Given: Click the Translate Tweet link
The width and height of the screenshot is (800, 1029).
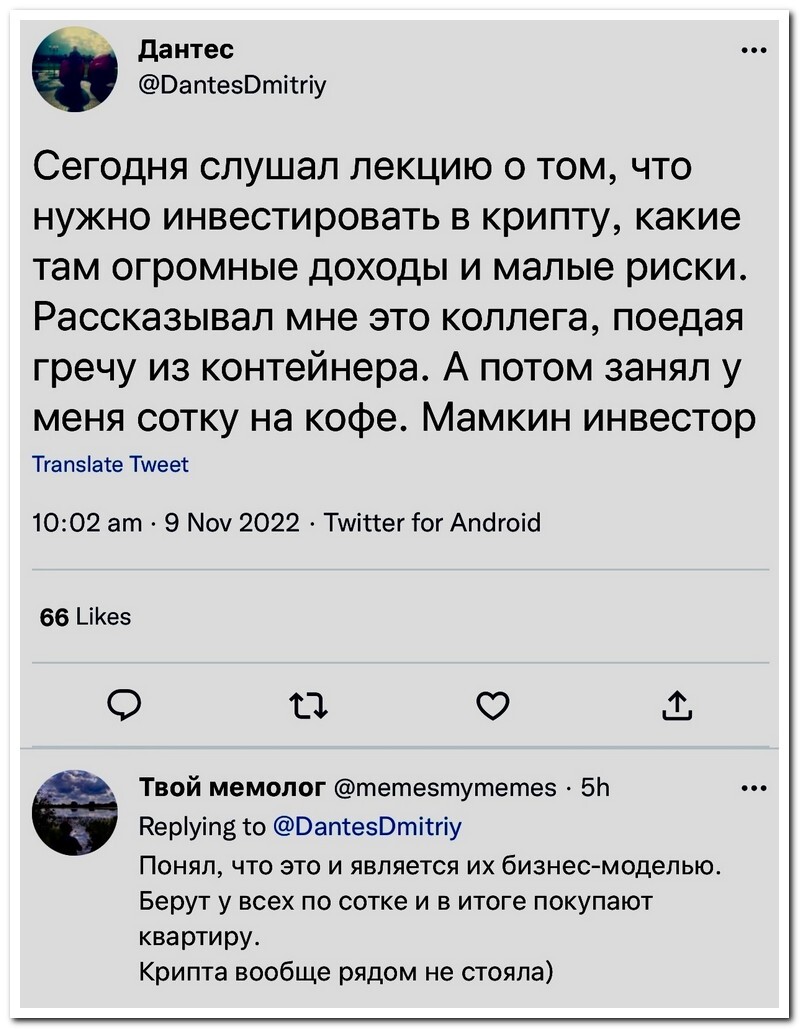Looking at the screenshot, I should 110,465.
